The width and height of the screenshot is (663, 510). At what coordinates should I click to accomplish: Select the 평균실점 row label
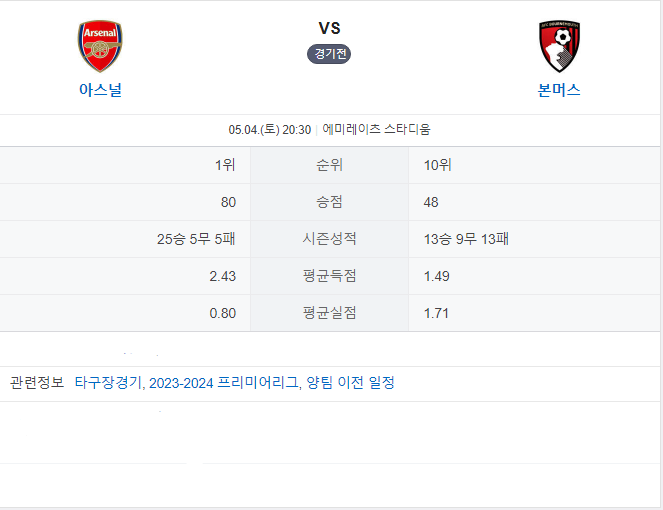pos(329,313)
